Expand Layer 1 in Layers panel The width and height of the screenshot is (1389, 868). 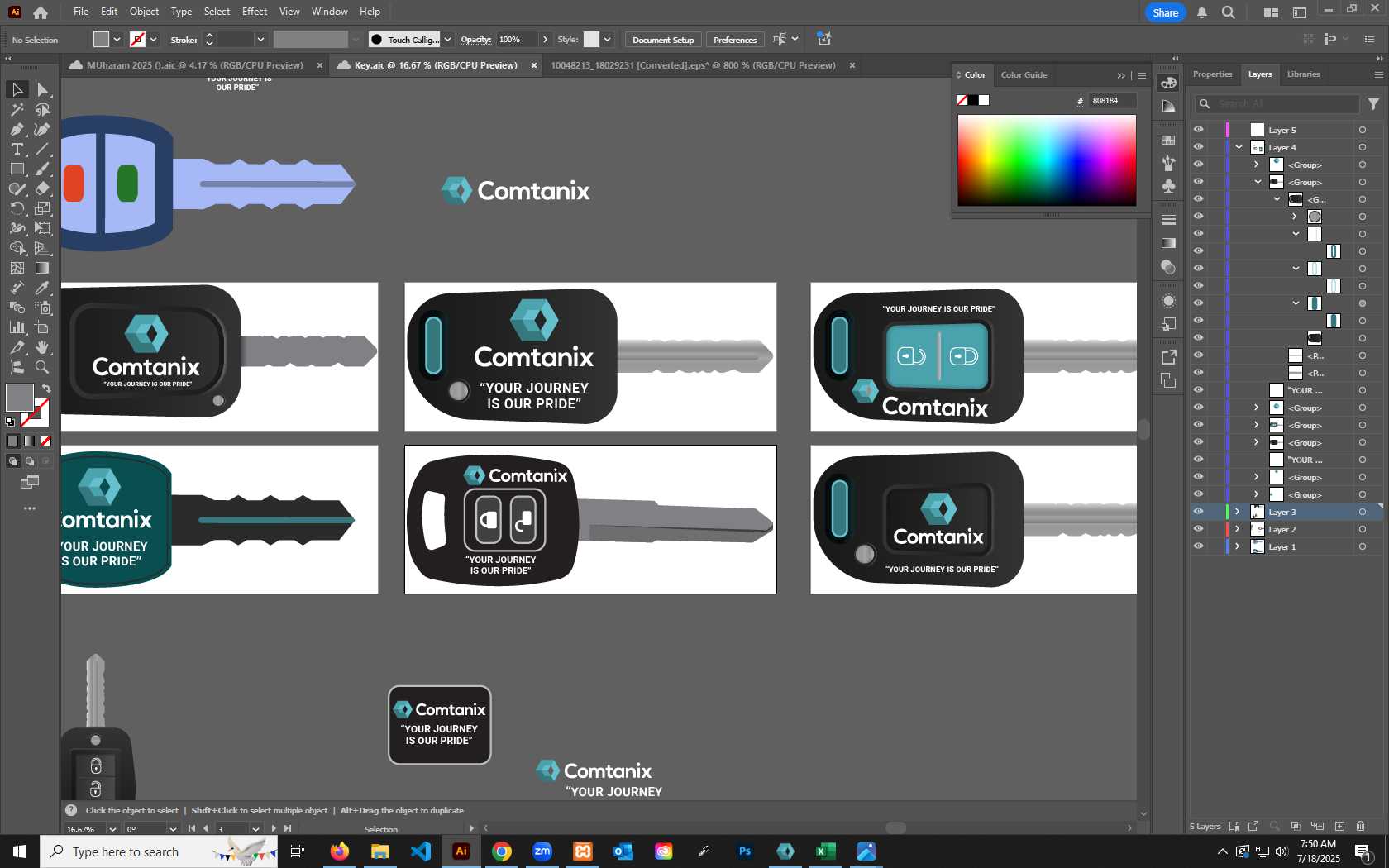(x=1238, y=546)
